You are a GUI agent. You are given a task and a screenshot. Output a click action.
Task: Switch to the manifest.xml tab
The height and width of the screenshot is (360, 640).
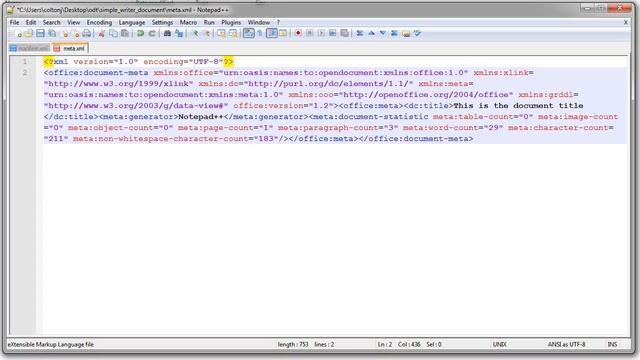[x=29, y=49]
